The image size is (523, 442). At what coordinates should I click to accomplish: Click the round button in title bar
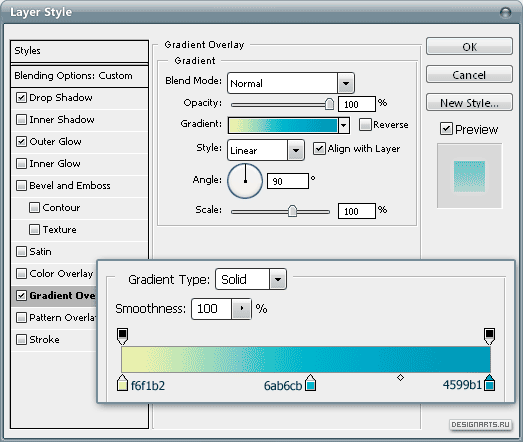tap(506, 13)
